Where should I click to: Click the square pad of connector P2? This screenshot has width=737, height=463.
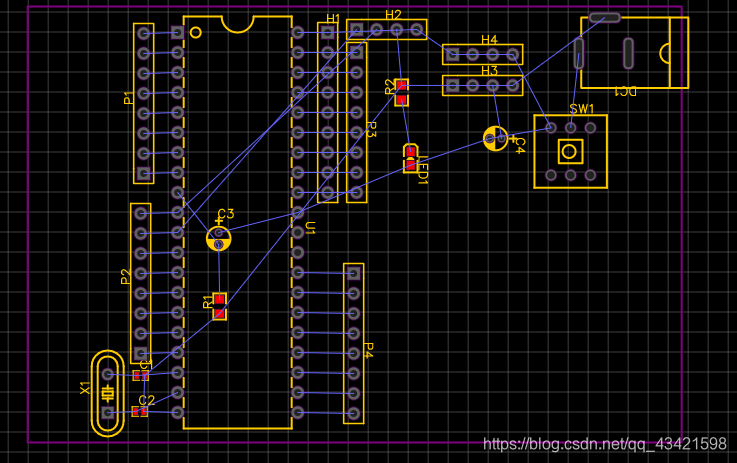pyautogui.click(x=140, y=353)
